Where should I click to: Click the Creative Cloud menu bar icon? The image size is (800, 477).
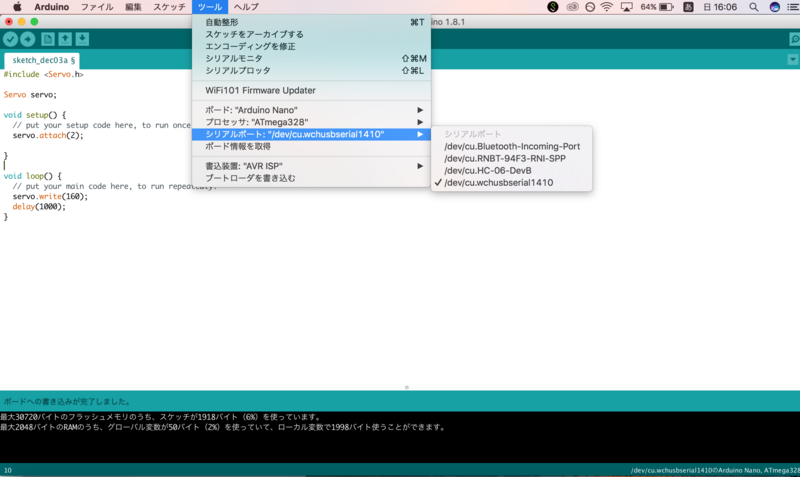coord(572,7)
